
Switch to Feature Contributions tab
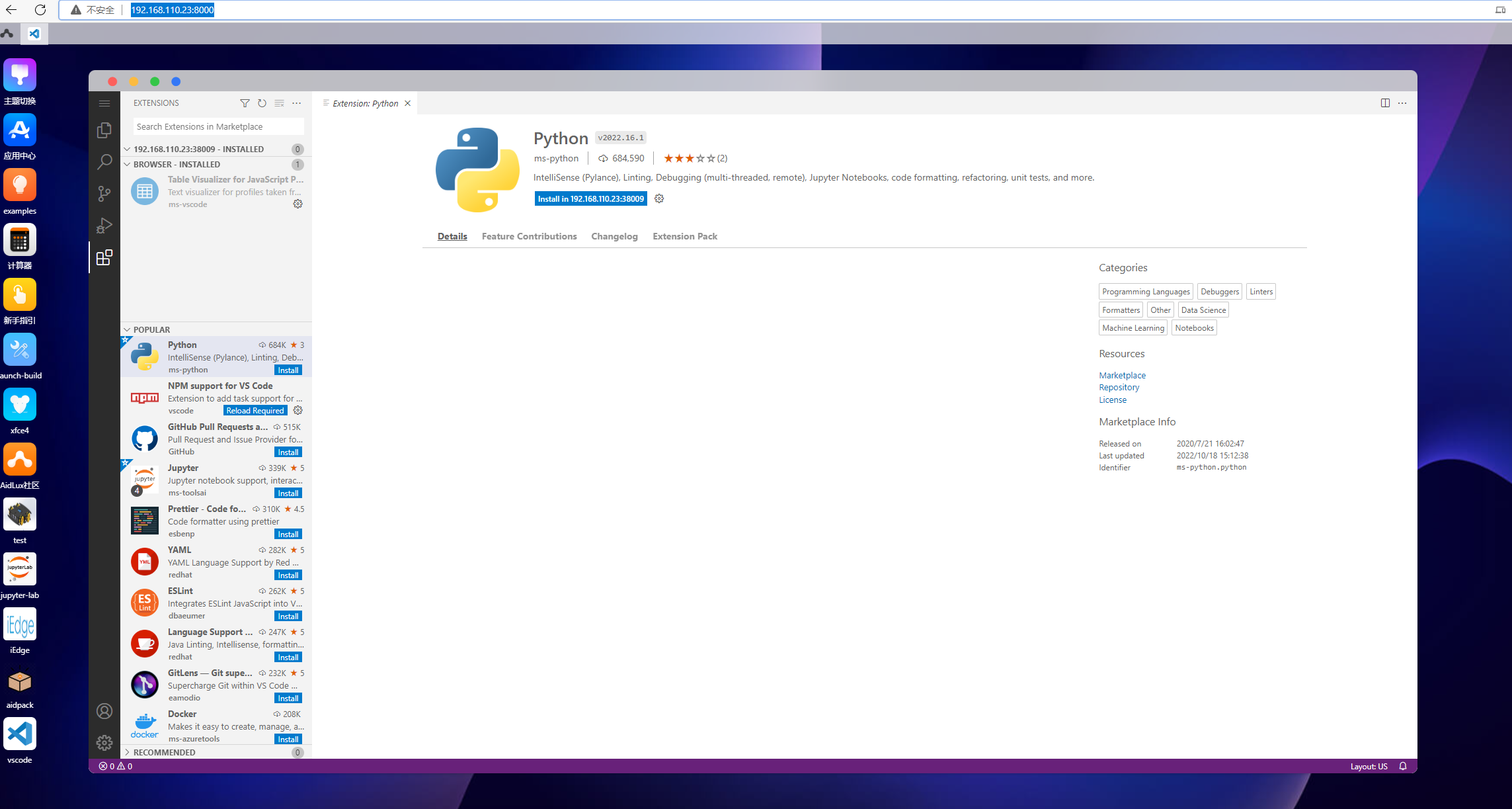(529, 236)
